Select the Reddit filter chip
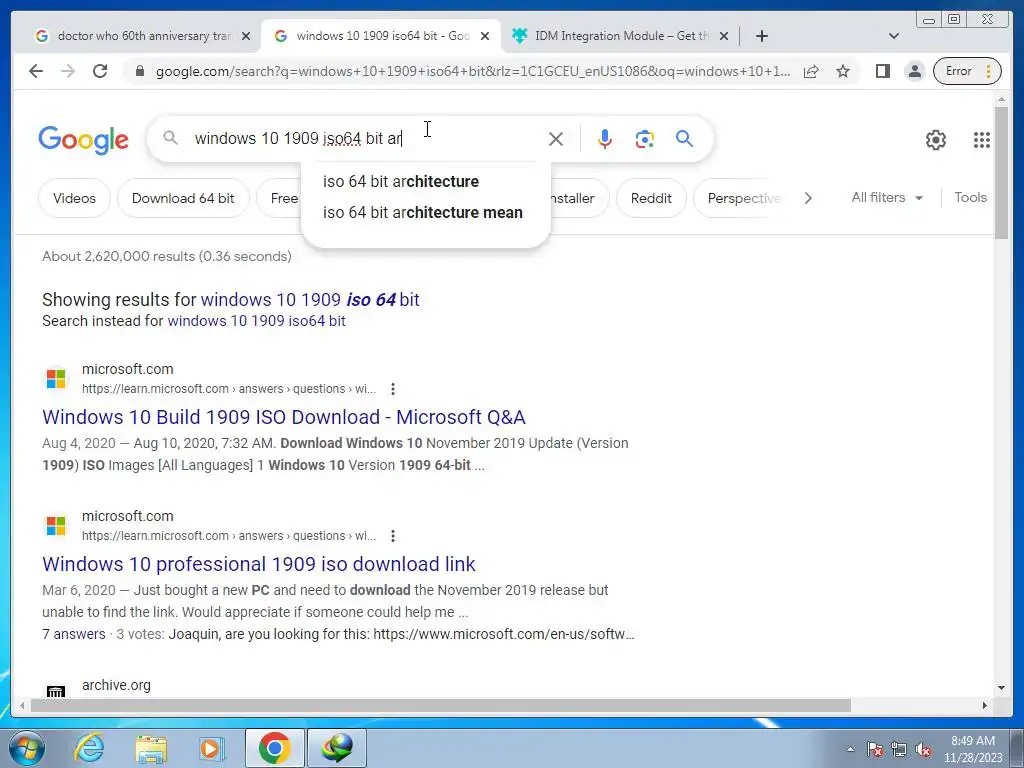Image resolution: width=1024 pixels, height=768 pixels. pos(651,198)
